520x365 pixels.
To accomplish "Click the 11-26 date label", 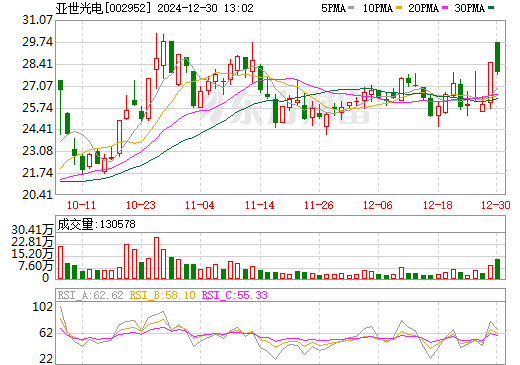I will pos(319,205).
